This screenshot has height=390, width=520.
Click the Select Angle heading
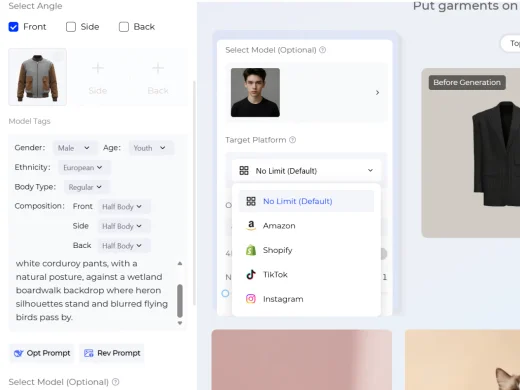pos(35,6)
